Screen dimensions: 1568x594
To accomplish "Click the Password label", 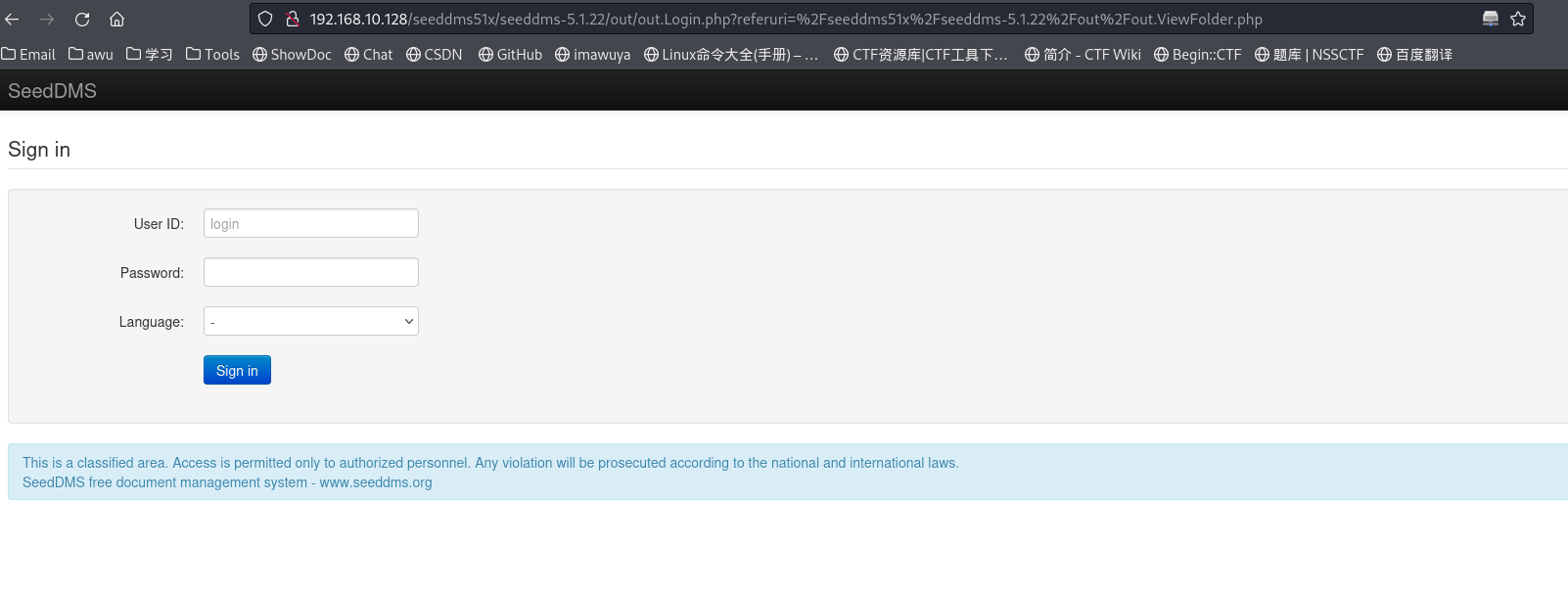I will [x=152, y=273].
